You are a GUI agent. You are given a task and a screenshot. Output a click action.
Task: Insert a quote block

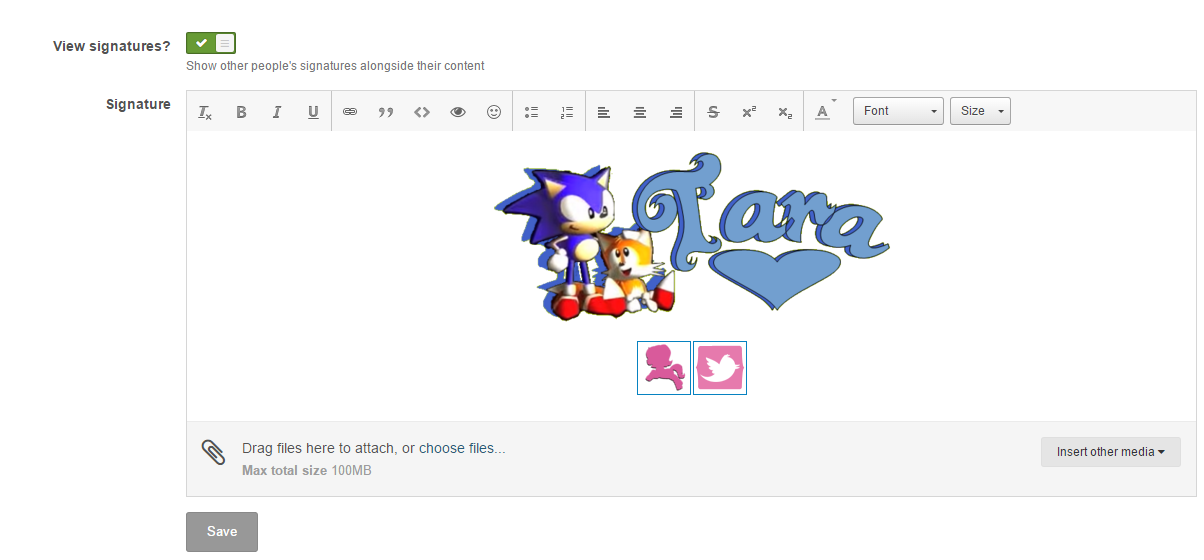(x=386, y=112)
